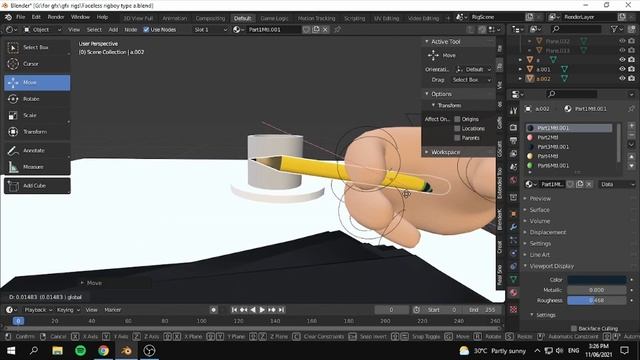Expand the Displacement panel
The height and width of the screenshot is (360, 640).
tap(547, 232)
